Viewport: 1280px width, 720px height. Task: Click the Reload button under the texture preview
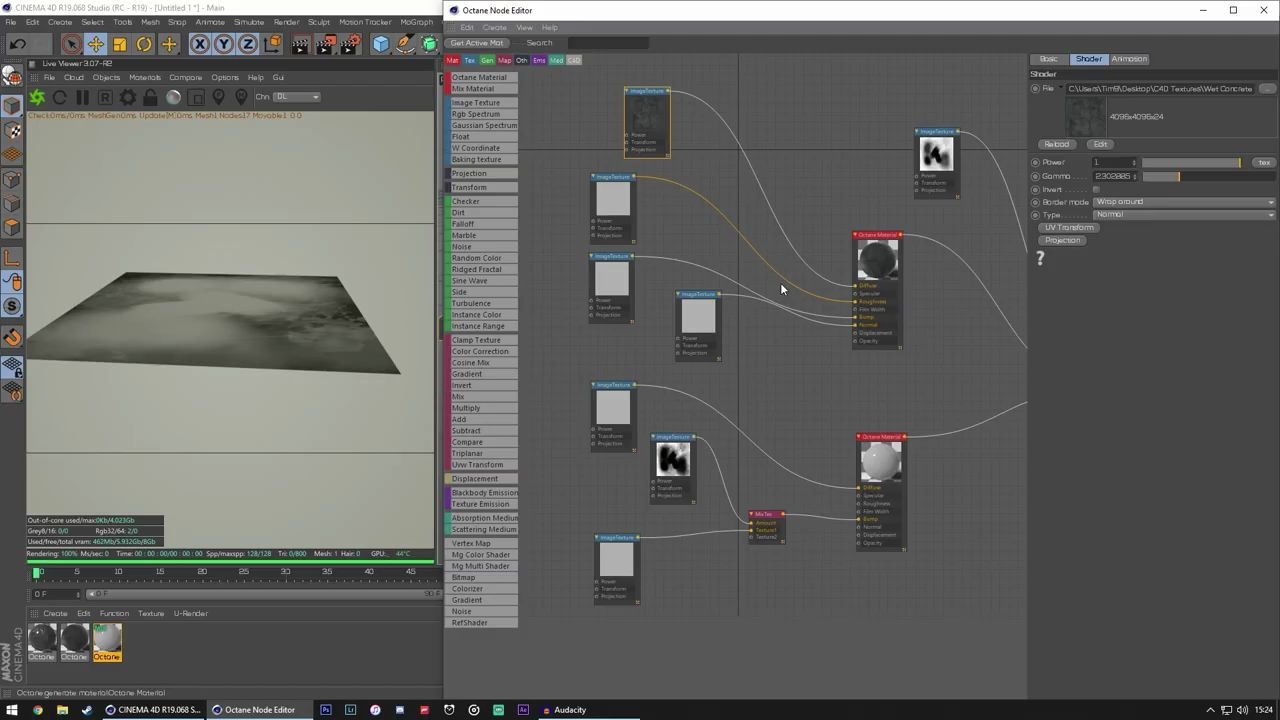(x=1056, y=143)
